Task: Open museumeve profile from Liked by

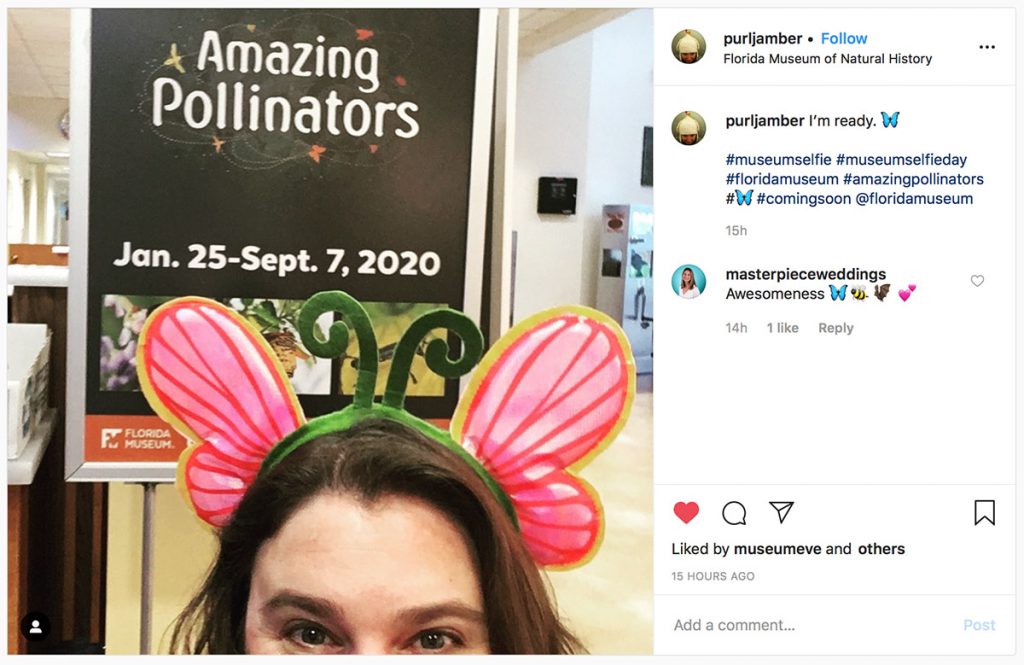Action: pos(777,549)
